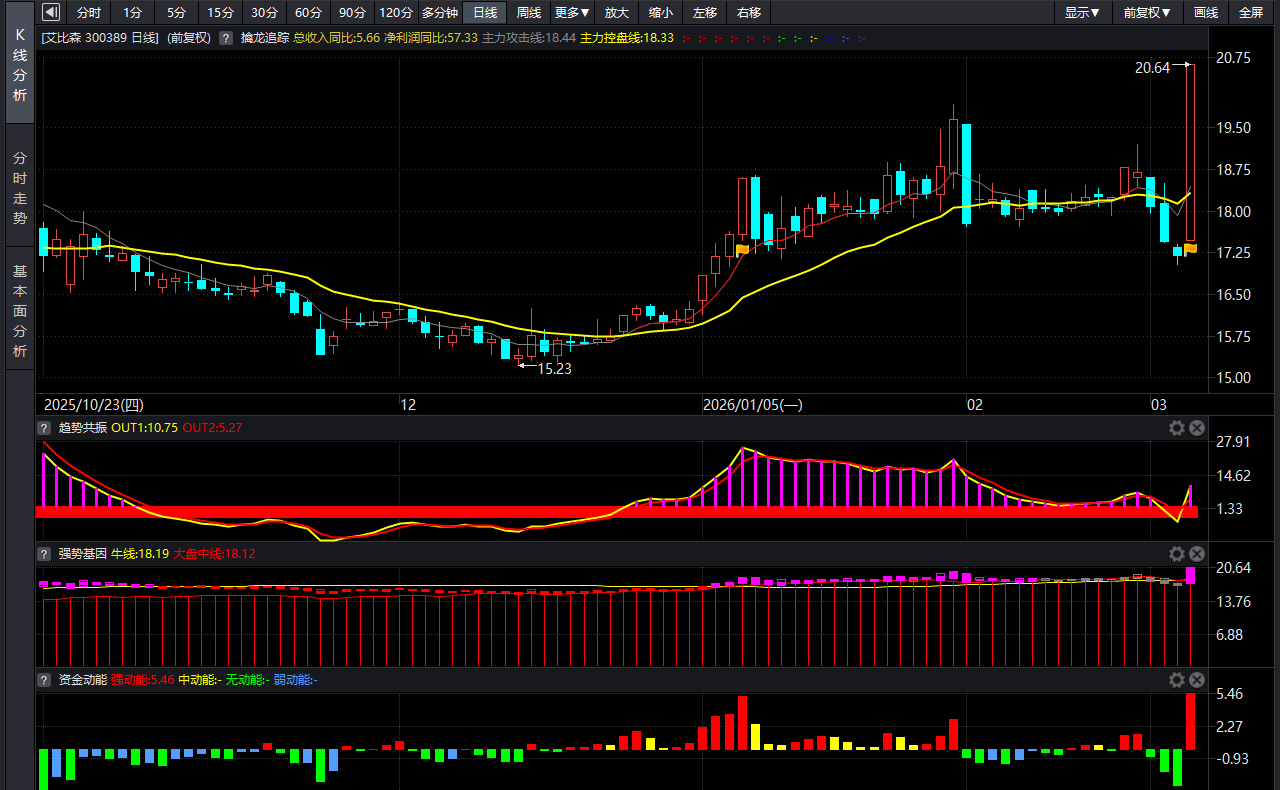
Task: Close the 强势基因 indicator panel
Action: point(1197,554)
